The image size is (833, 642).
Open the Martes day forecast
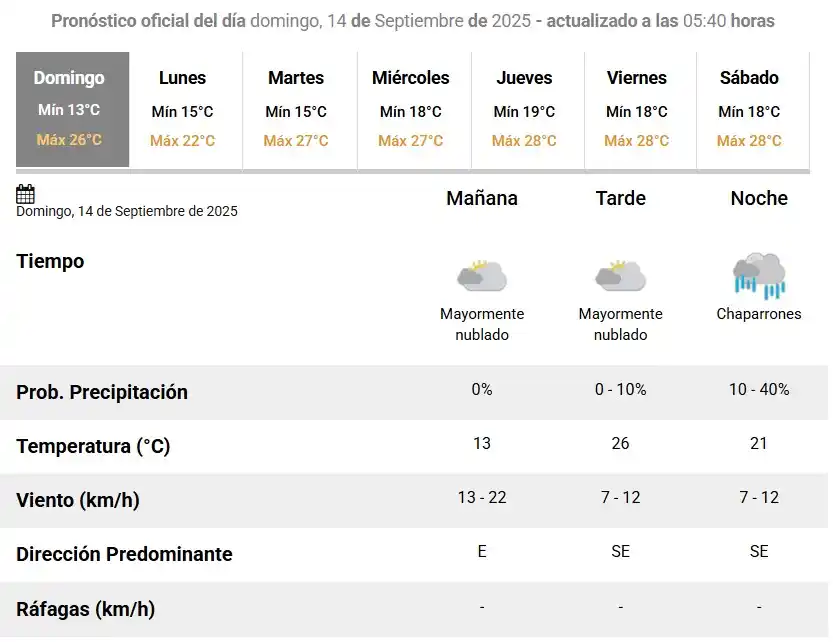pyautogui.click(x=297, y=109)
